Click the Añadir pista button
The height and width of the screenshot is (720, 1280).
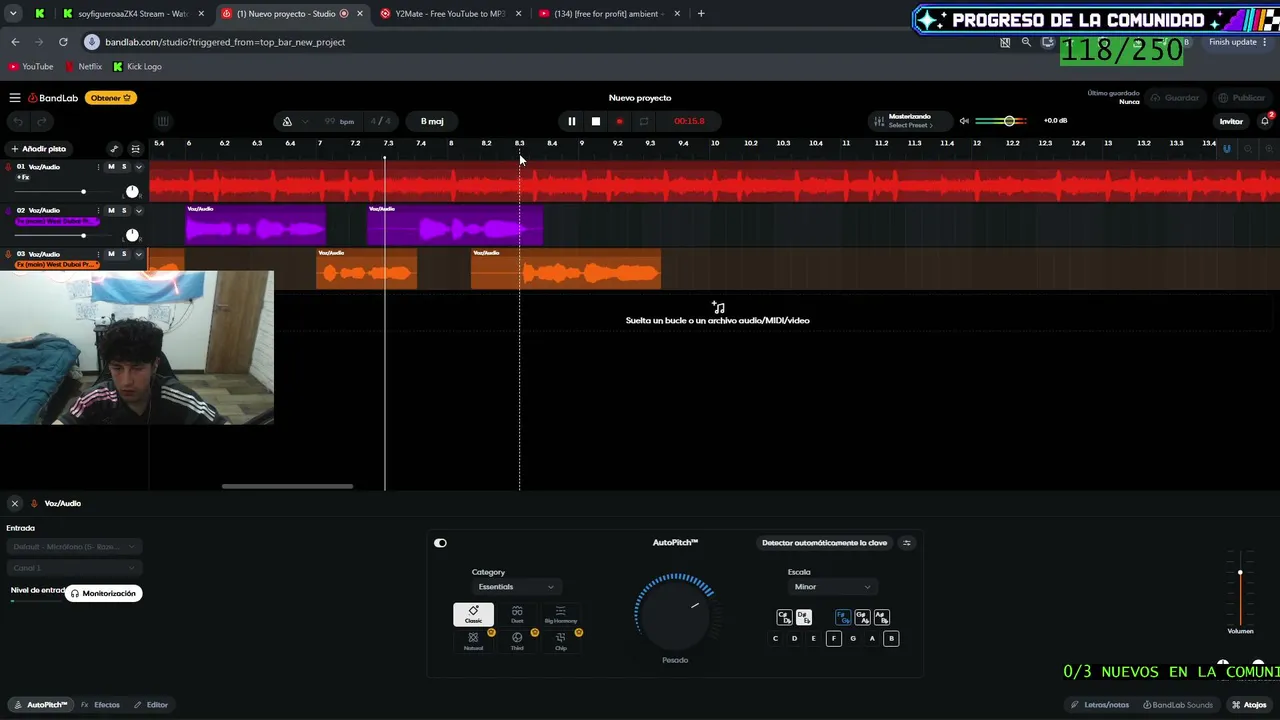tap(38, 149)
